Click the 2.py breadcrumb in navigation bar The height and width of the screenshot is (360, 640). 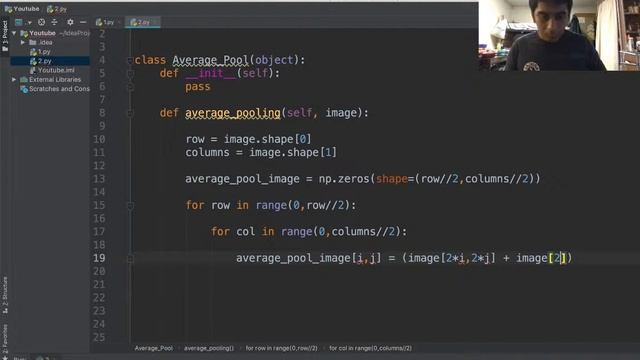point(57,9)
